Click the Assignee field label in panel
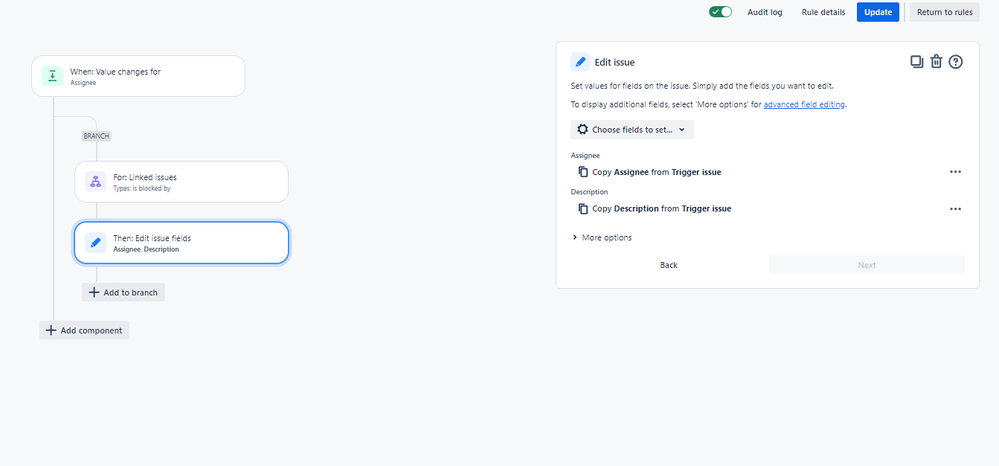This screenshot has height=466, width=999. click(585, 156)
